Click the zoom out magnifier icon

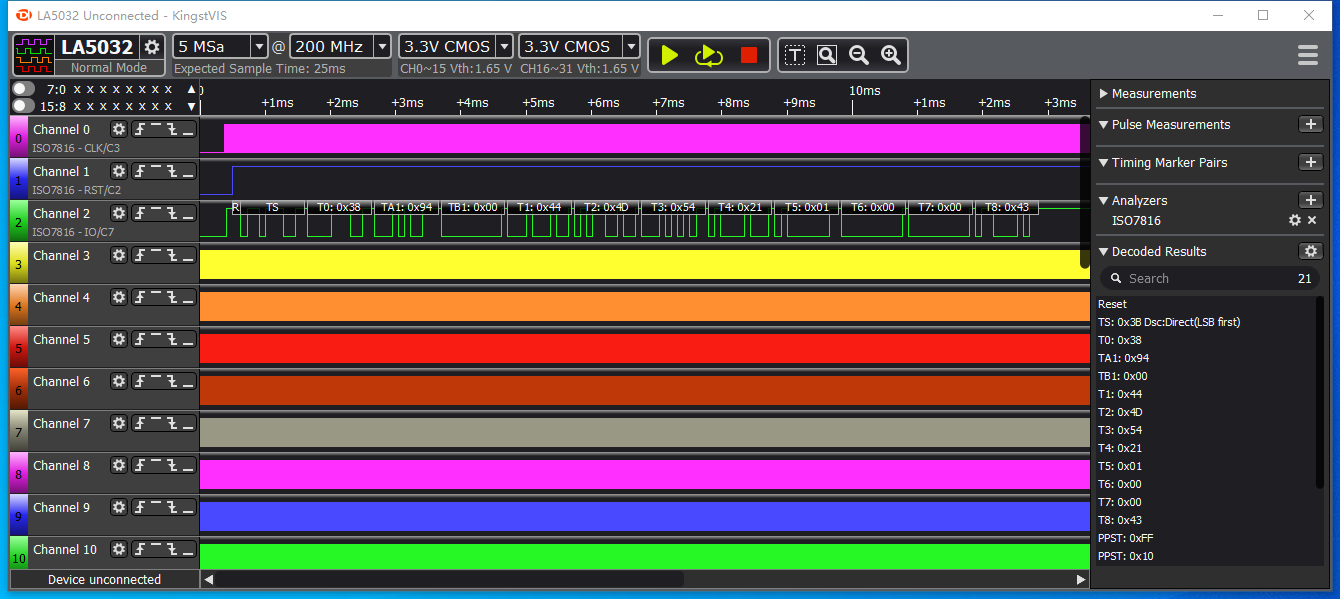[858, 55]
